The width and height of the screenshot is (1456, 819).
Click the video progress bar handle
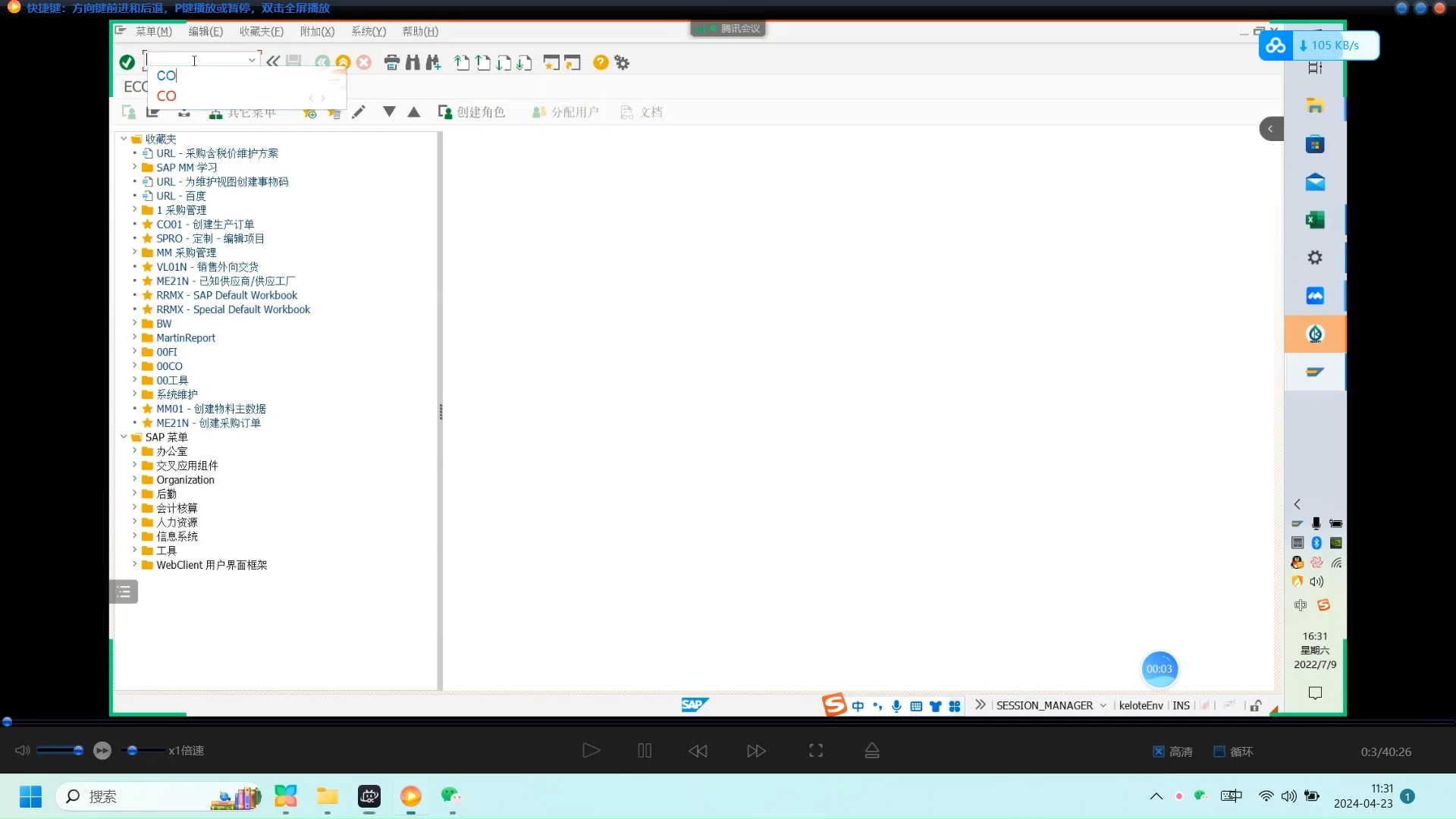(x=7, y=722)
